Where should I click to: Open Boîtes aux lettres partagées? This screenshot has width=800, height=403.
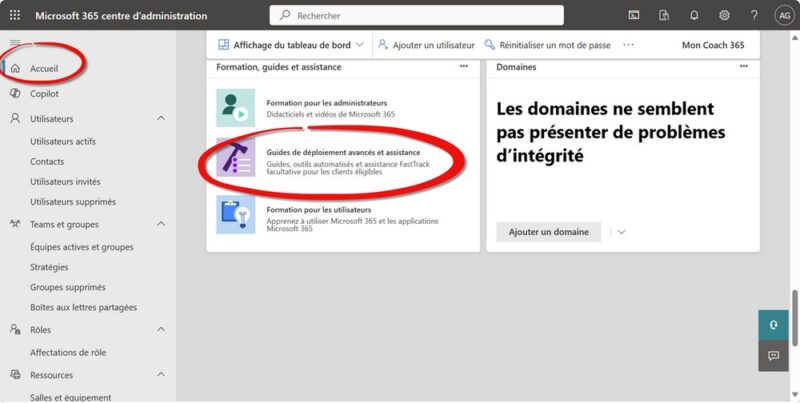(84, 308)
